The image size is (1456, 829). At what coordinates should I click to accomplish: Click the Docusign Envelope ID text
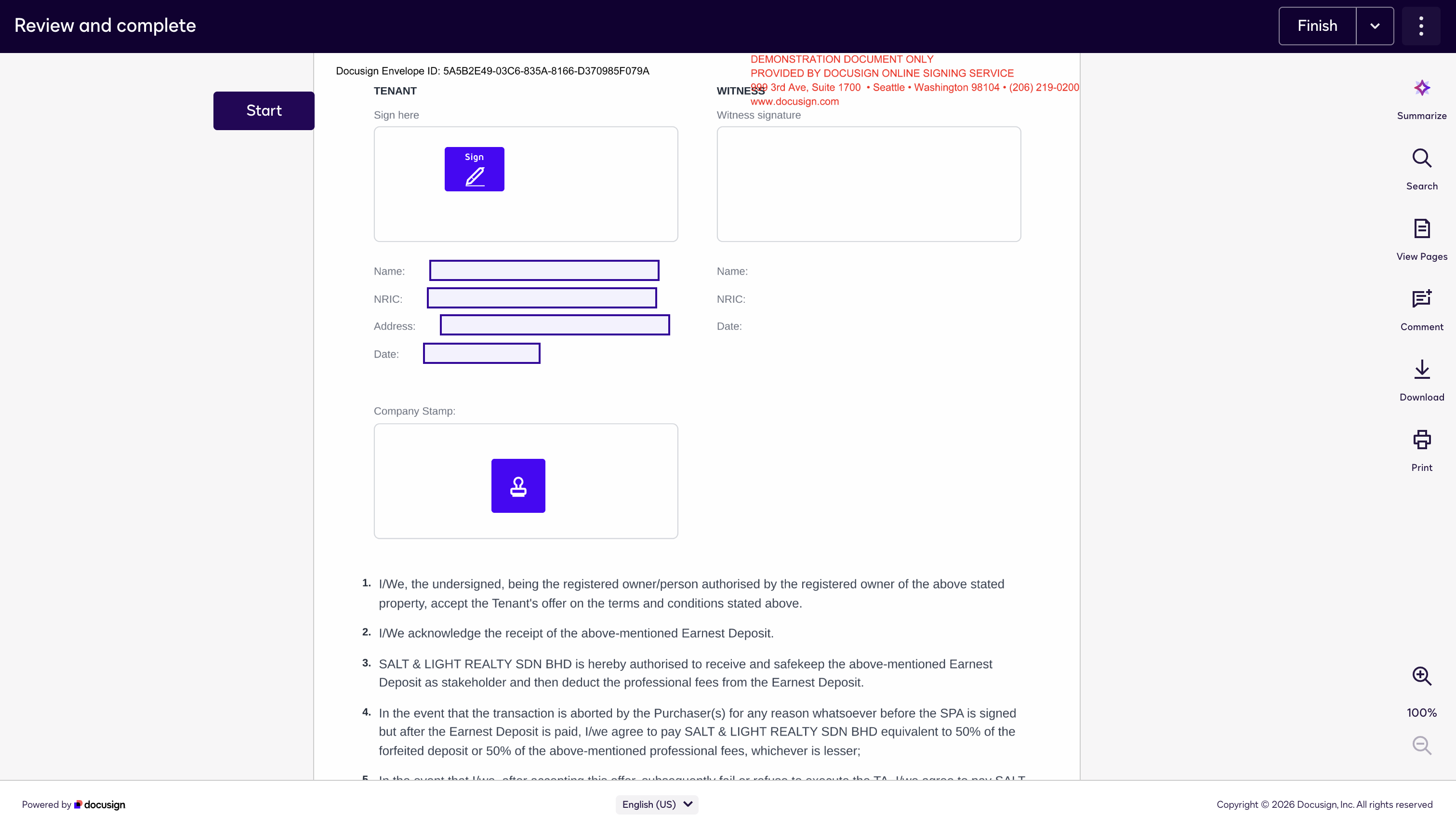point(492,70)
